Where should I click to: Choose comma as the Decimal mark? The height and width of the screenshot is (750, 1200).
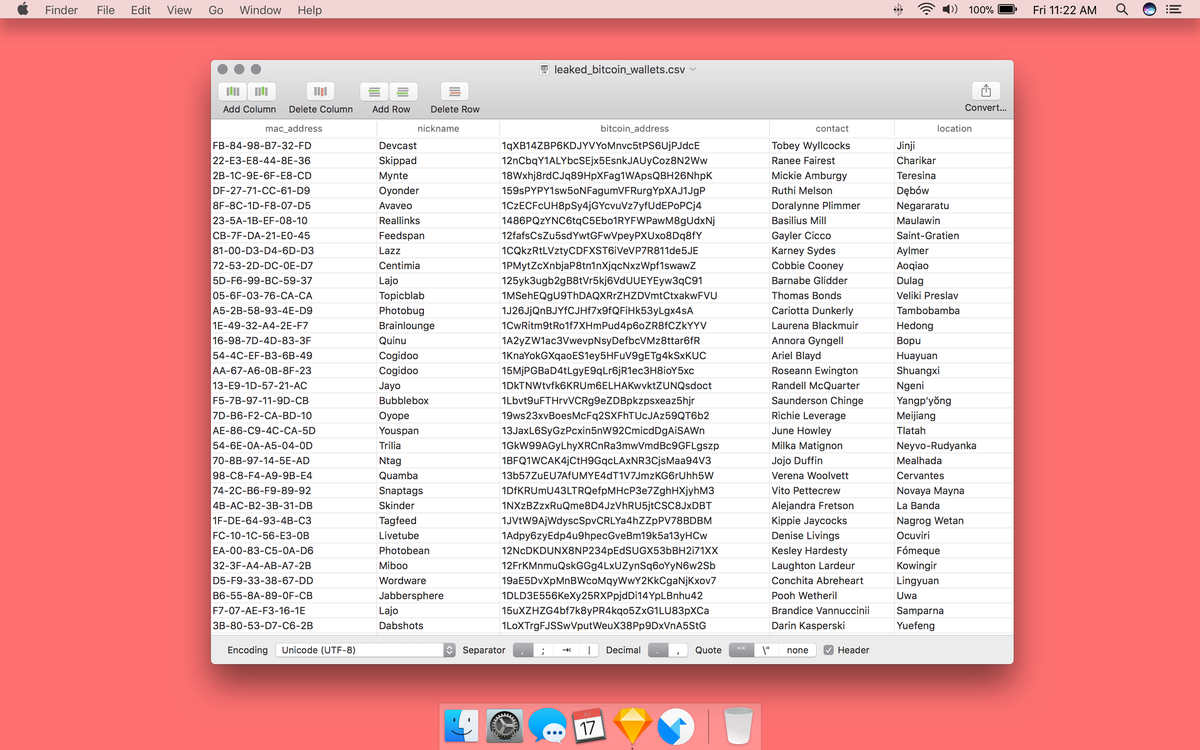point(679,650)
